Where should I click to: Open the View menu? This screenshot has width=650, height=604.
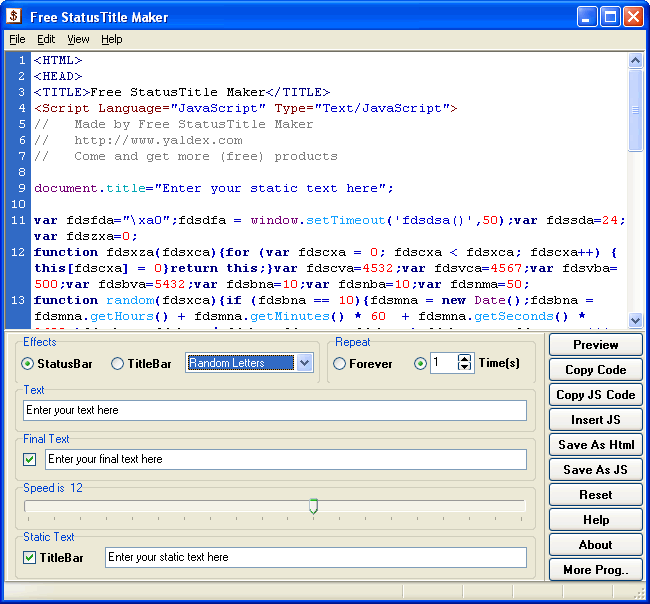click(78, 39)
